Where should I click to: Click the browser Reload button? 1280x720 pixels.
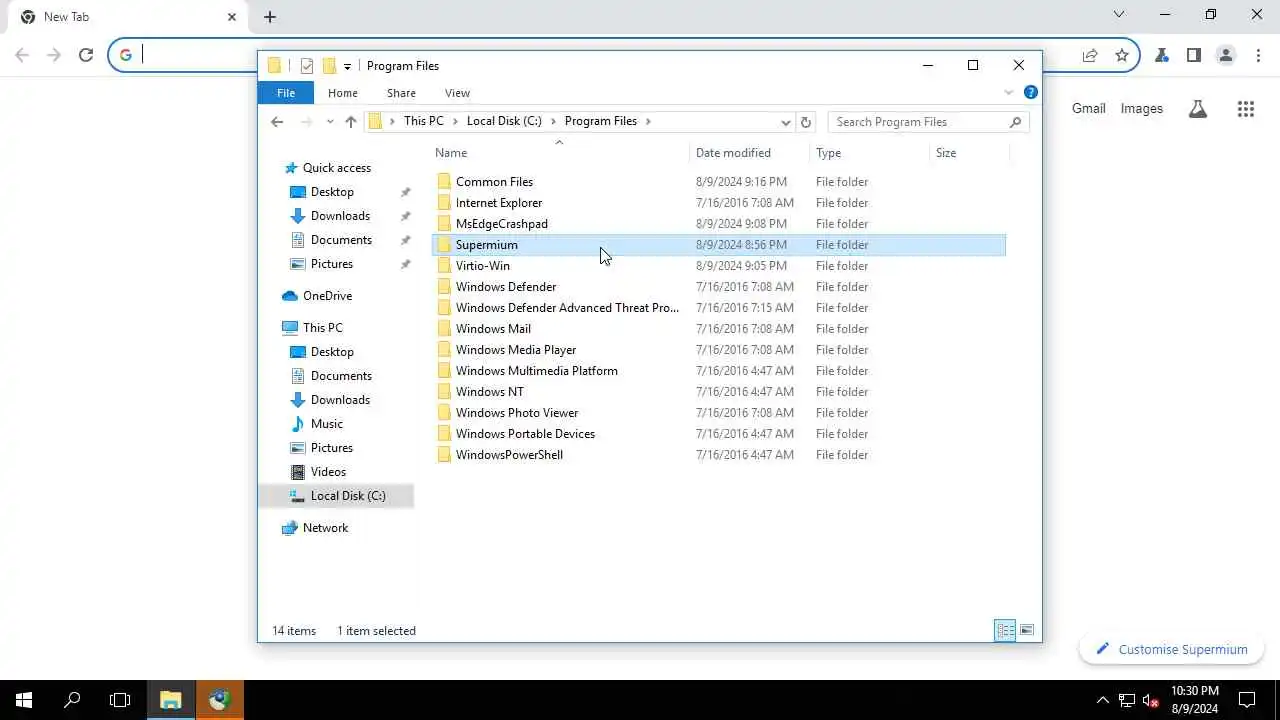click(x=86, y=55)
